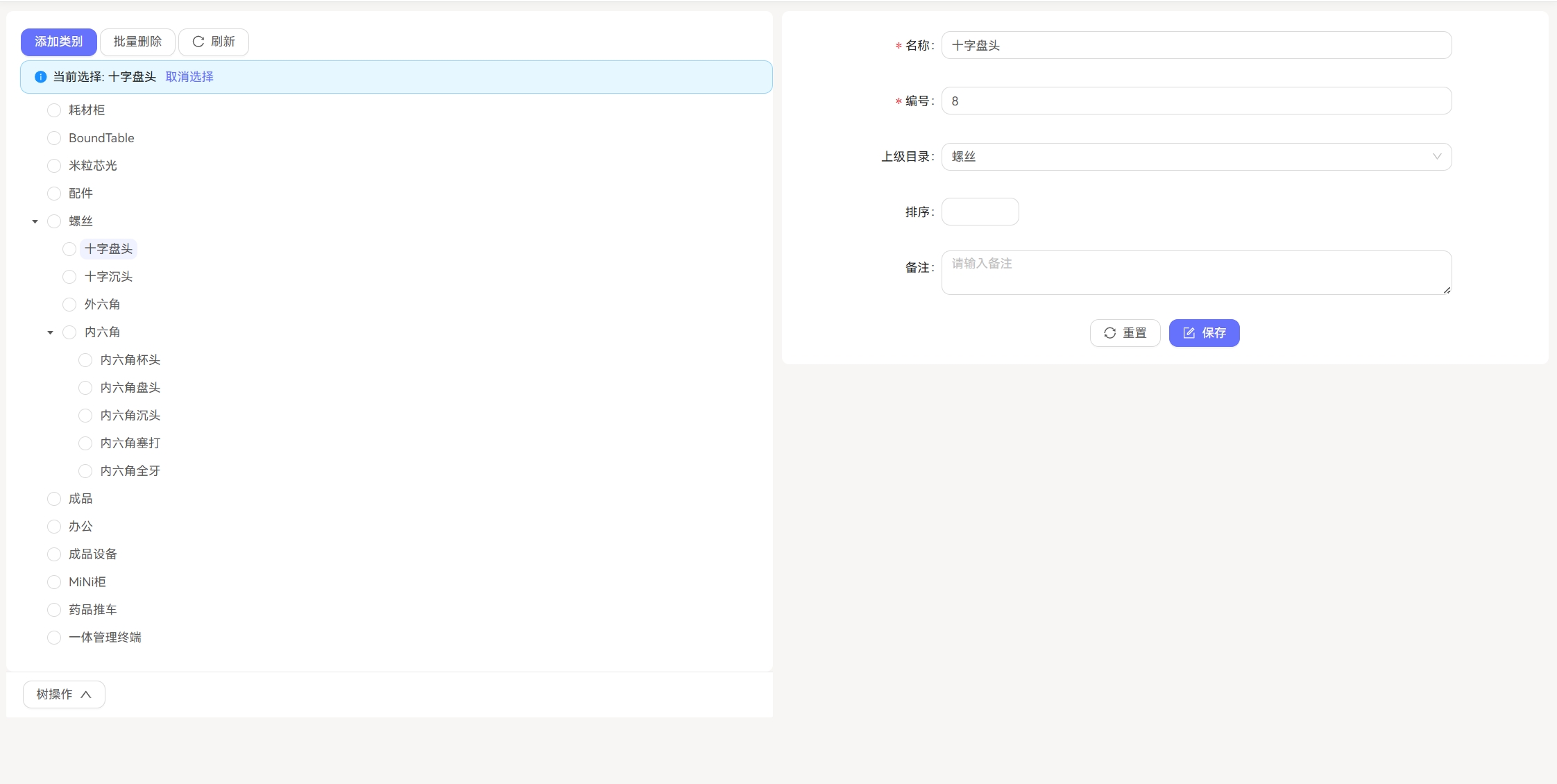Select the 内六角杯头 radio button
The height and width of the screenshot is (784, 1557).
pos(85,359)
